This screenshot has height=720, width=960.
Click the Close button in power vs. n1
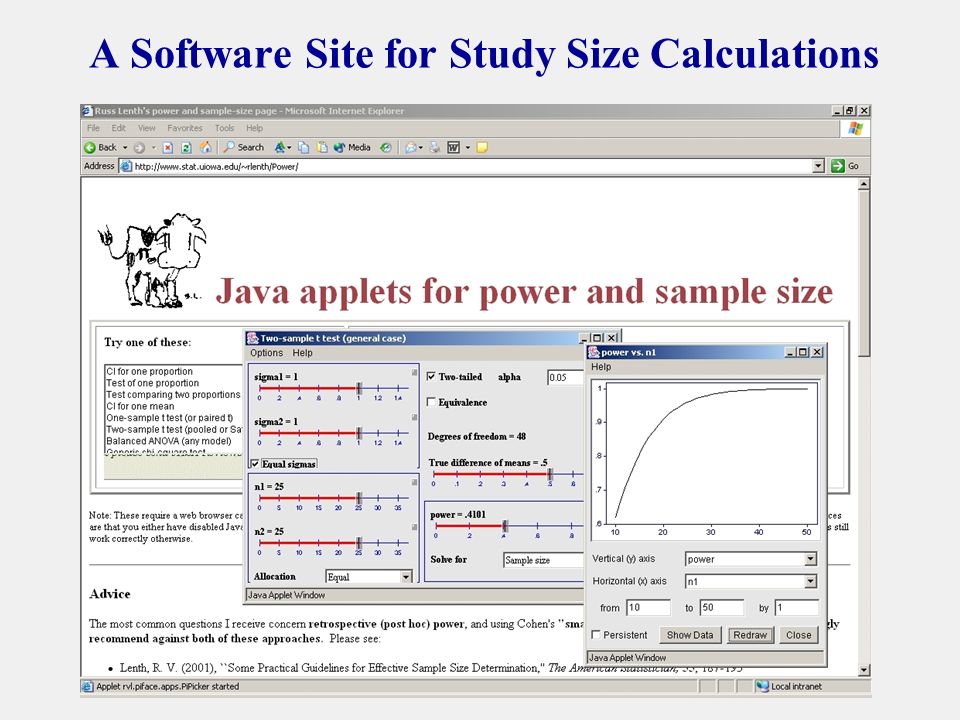(798, 635)
